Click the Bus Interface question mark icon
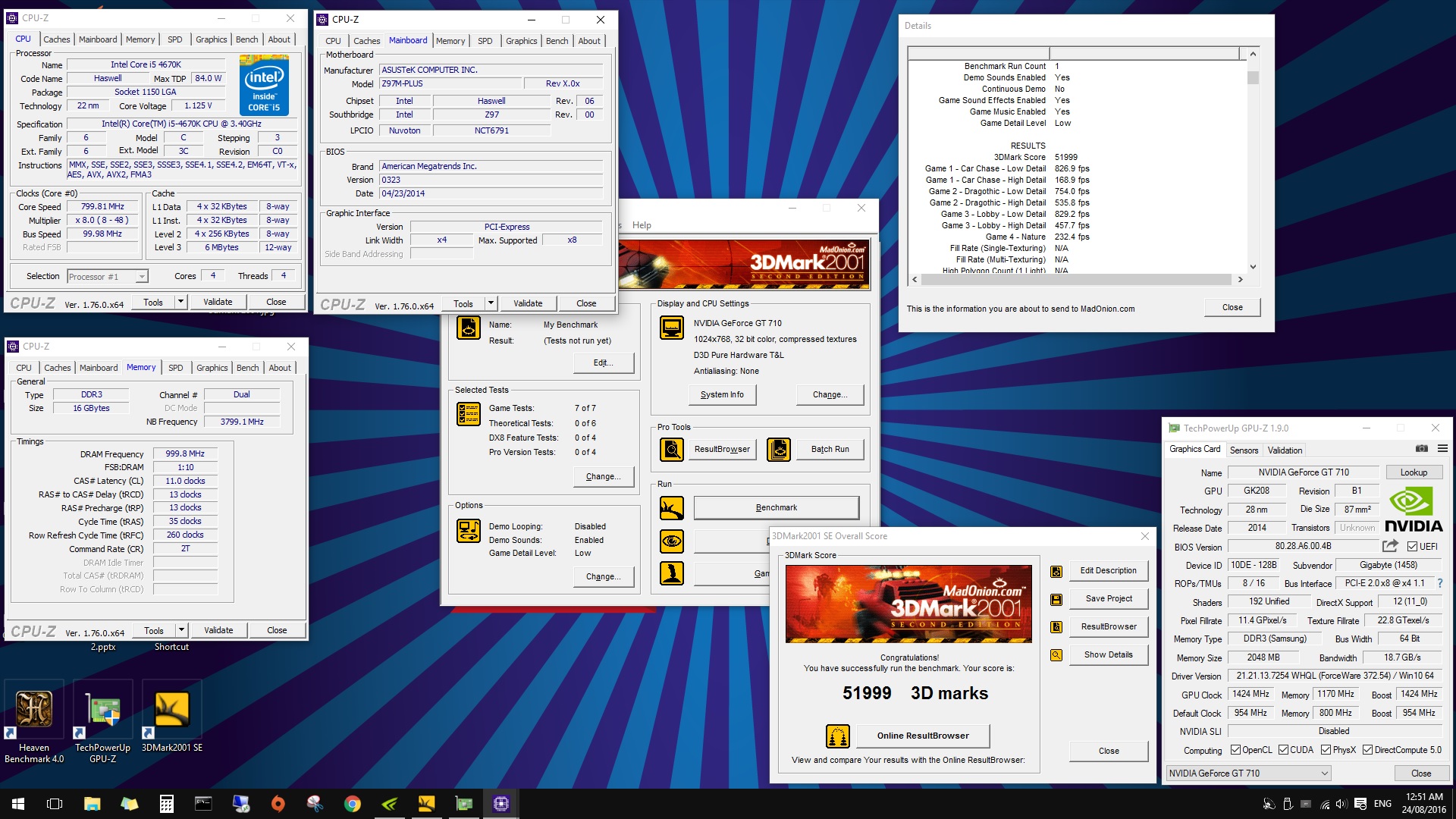This screenshot has width=1456, height=819. (x=1440, y=583)
